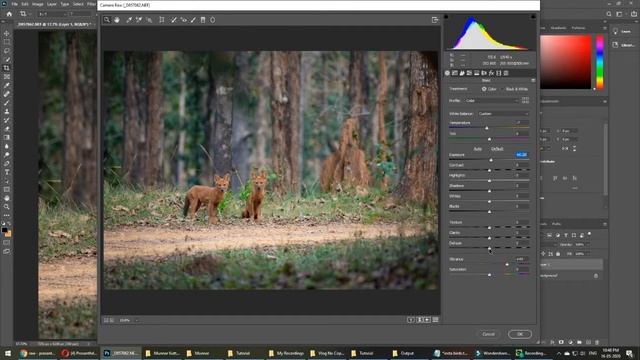
Task: Open the Effects (fx) panel tab icon
Action: pos(491,73)
